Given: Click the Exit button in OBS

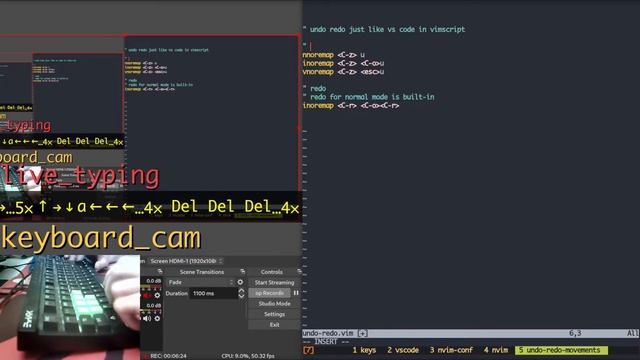Looking at the screenshot, I should [274, 325].
